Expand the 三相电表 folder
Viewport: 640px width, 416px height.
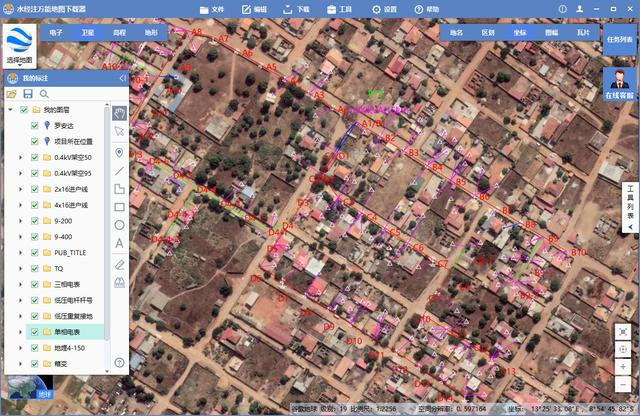21,285
